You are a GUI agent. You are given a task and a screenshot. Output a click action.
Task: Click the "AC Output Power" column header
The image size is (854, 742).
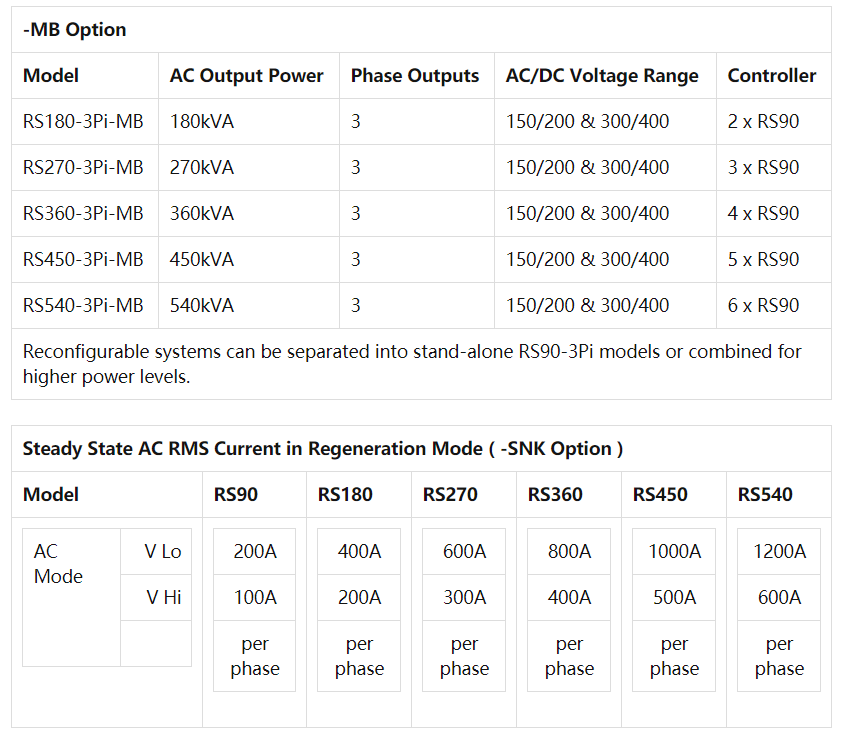coord(246,76)
